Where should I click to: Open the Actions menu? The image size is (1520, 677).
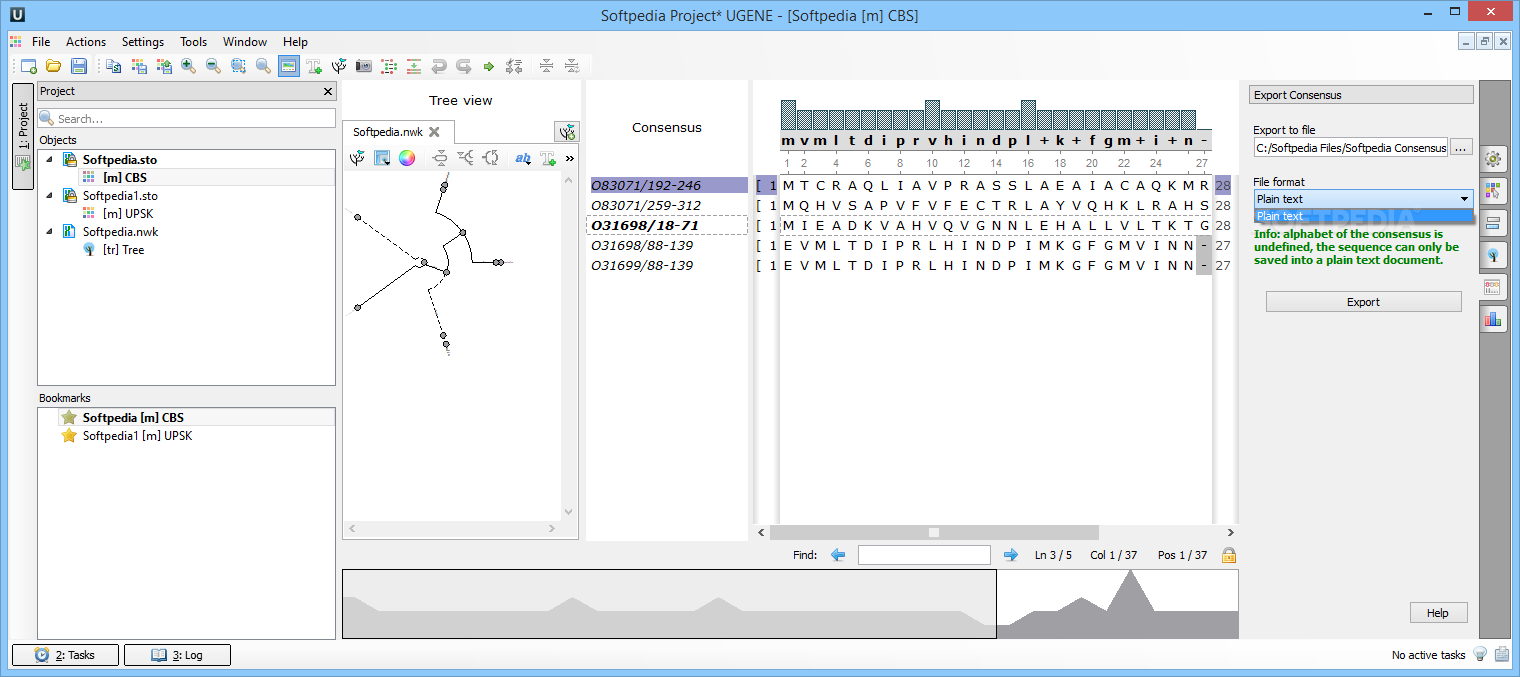coord(86,42)
